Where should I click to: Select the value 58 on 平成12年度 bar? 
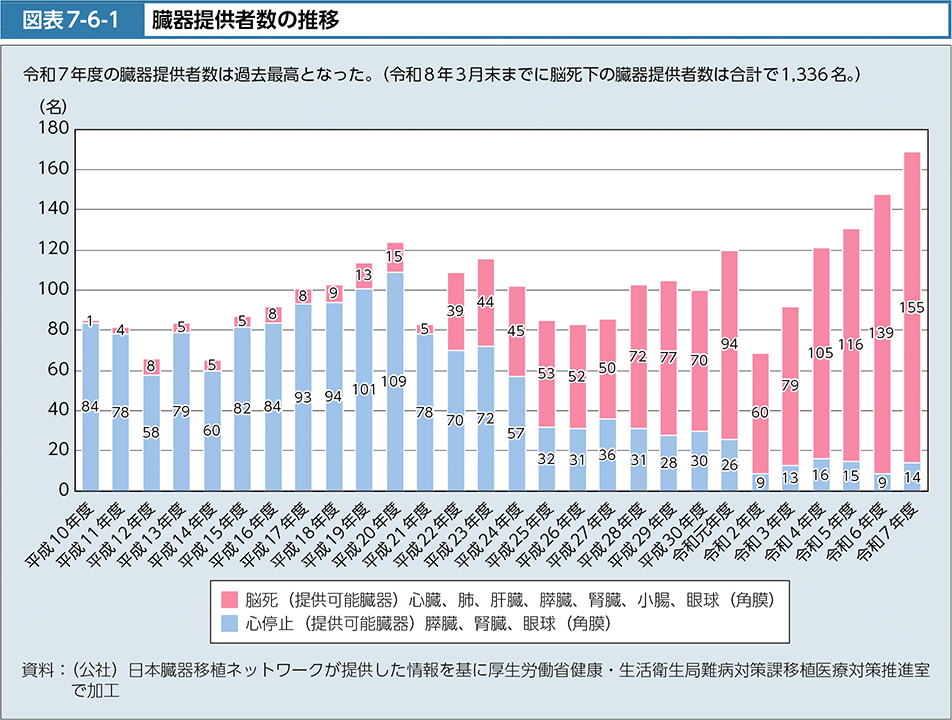tap(151, 432)
